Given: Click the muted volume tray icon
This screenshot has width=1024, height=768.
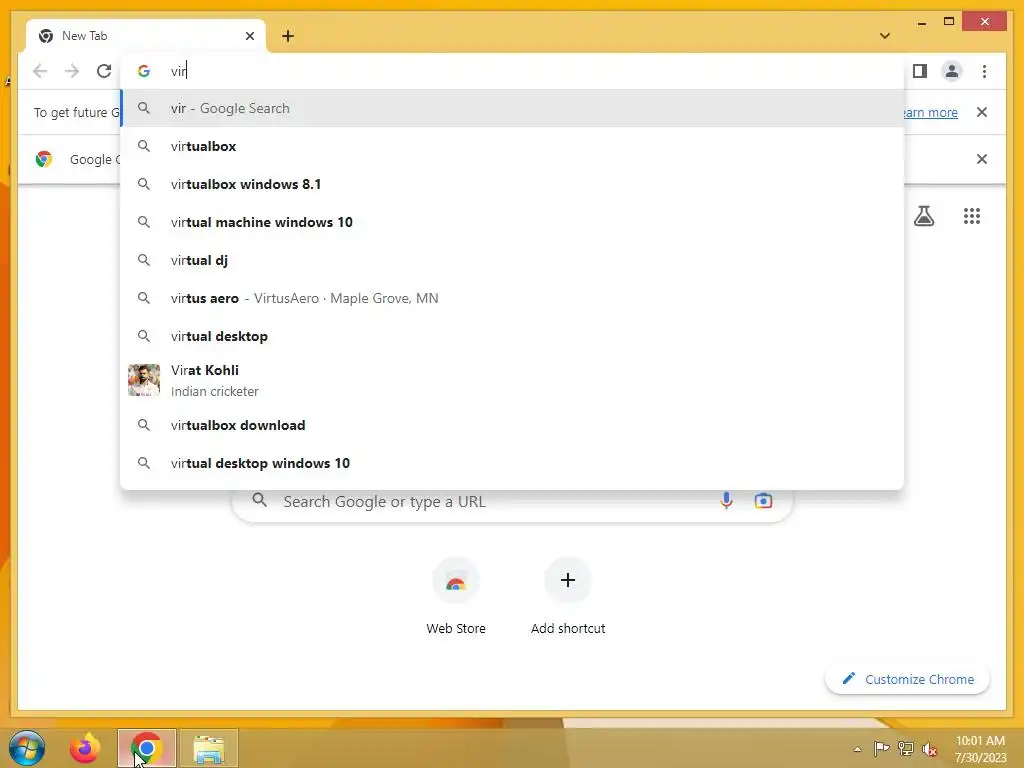Looking at the screenshot, I should click(929, 748).
